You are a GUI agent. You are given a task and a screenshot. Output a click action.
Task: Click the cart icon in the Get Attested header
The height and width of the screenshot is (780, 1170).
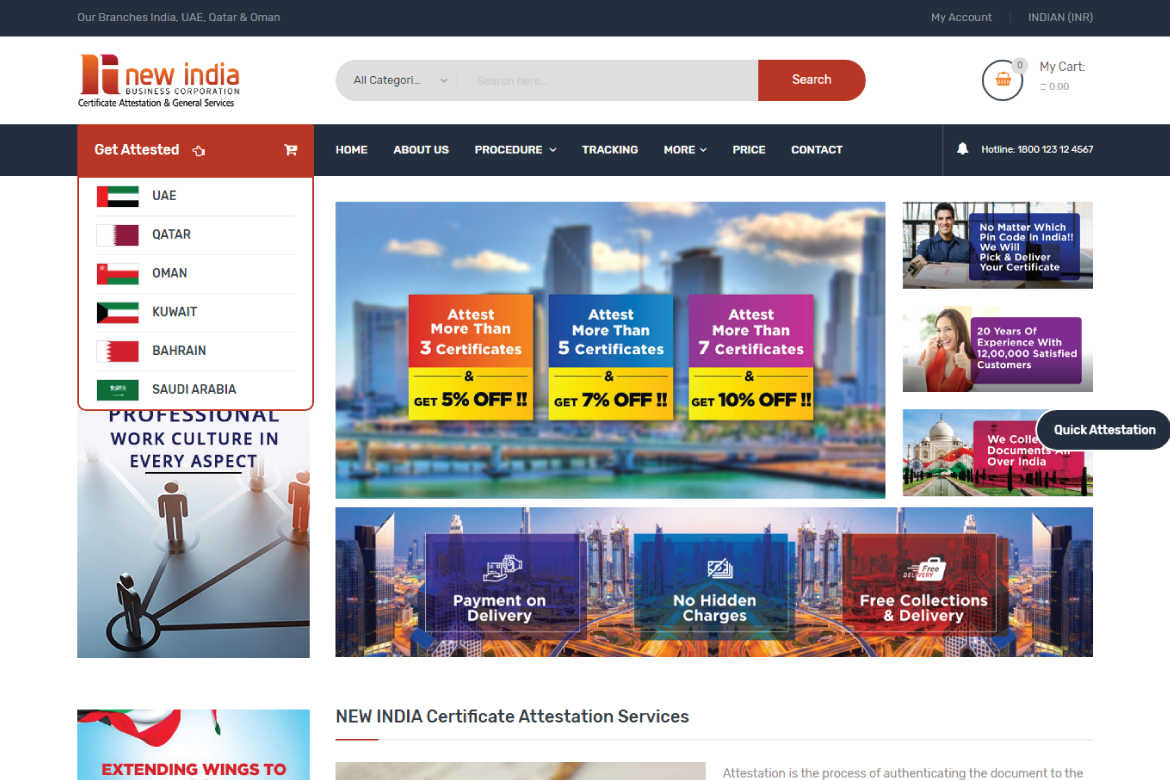click(290, 149)
